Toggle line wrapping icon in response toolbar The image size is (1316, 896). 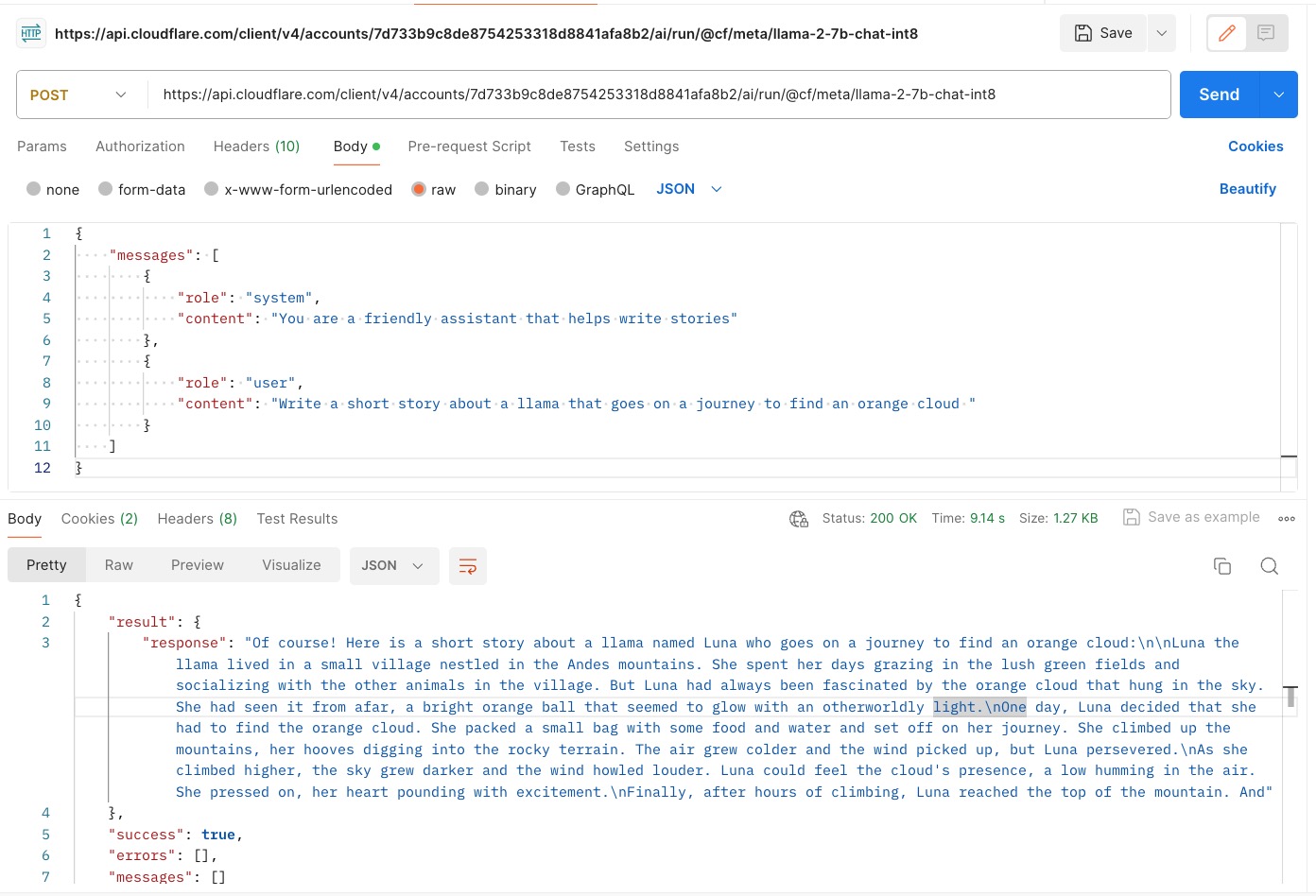[467, 565]
